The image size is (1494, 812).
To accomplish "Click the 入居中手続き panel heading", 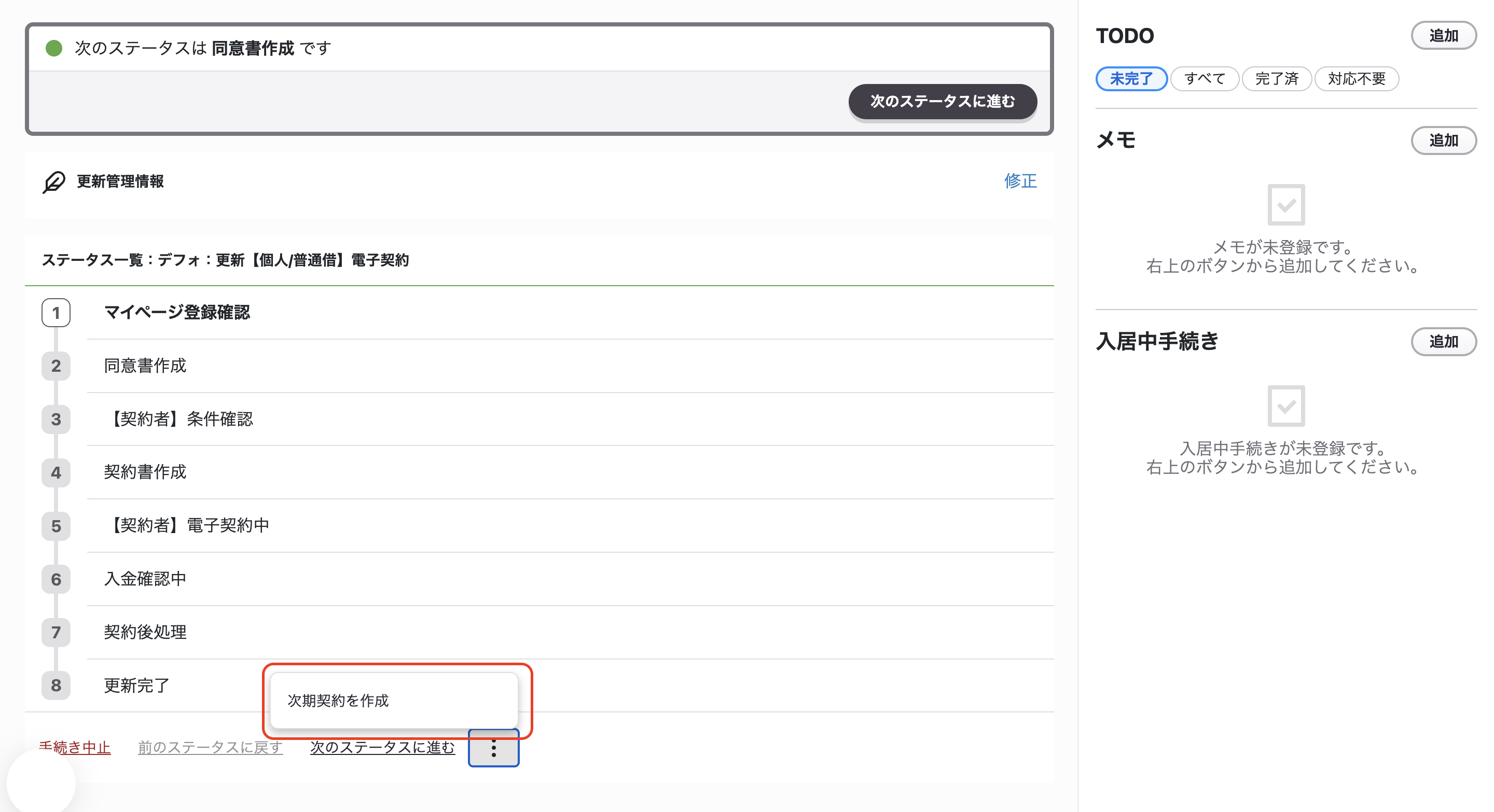I will tap(1158, 341).
